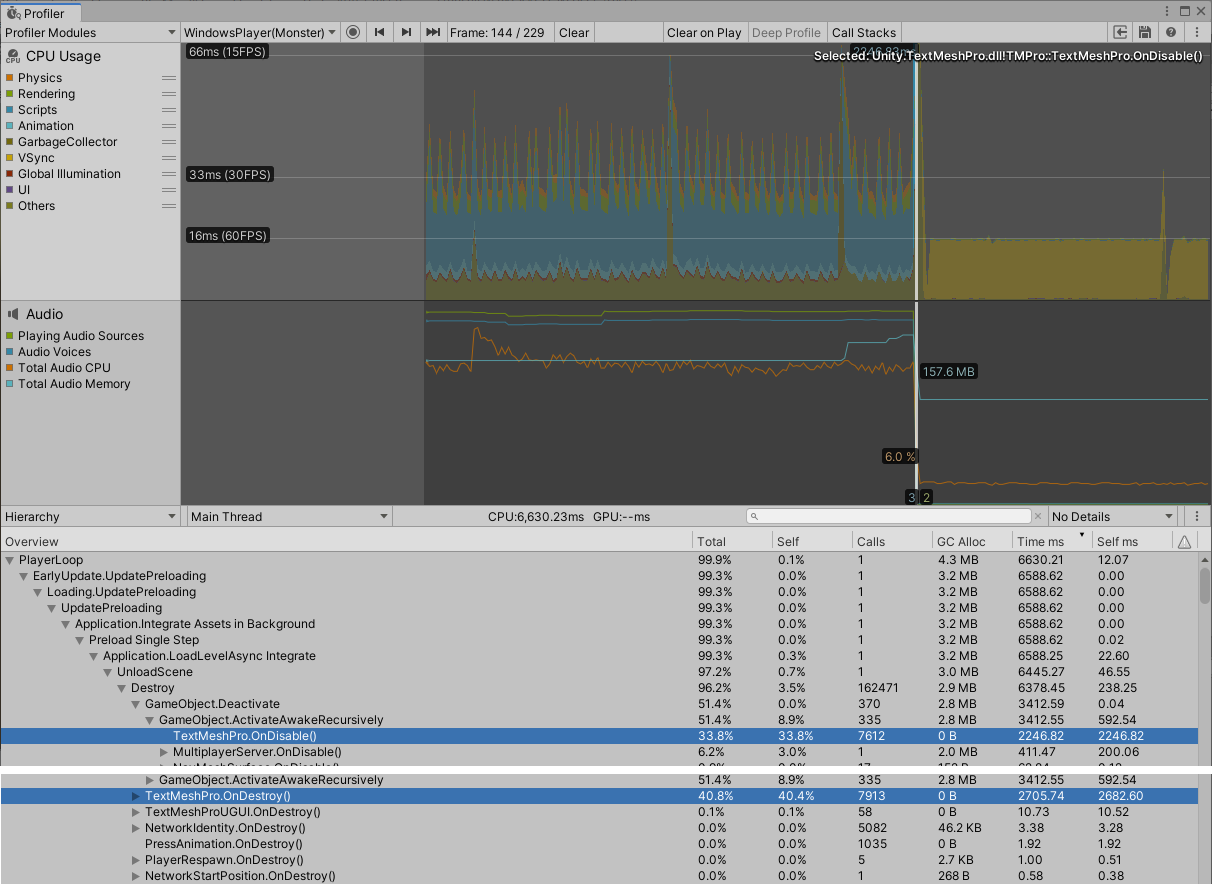Expand the TextMeshPro.OnDestroy() entry
Viewport: 1212px width, 884px height.
pos(135,795)
